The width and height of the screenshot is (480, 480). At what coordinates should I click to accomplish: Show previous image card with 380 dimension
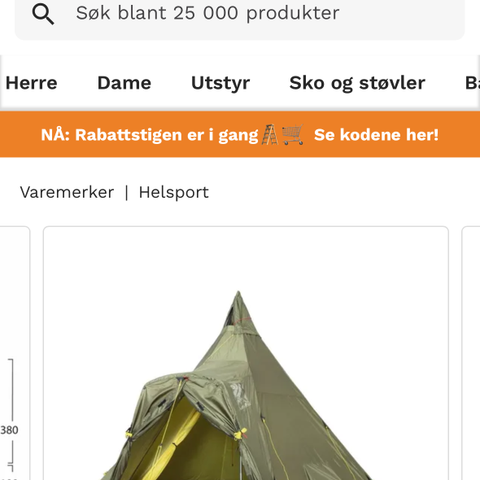[x=15, y=353]
